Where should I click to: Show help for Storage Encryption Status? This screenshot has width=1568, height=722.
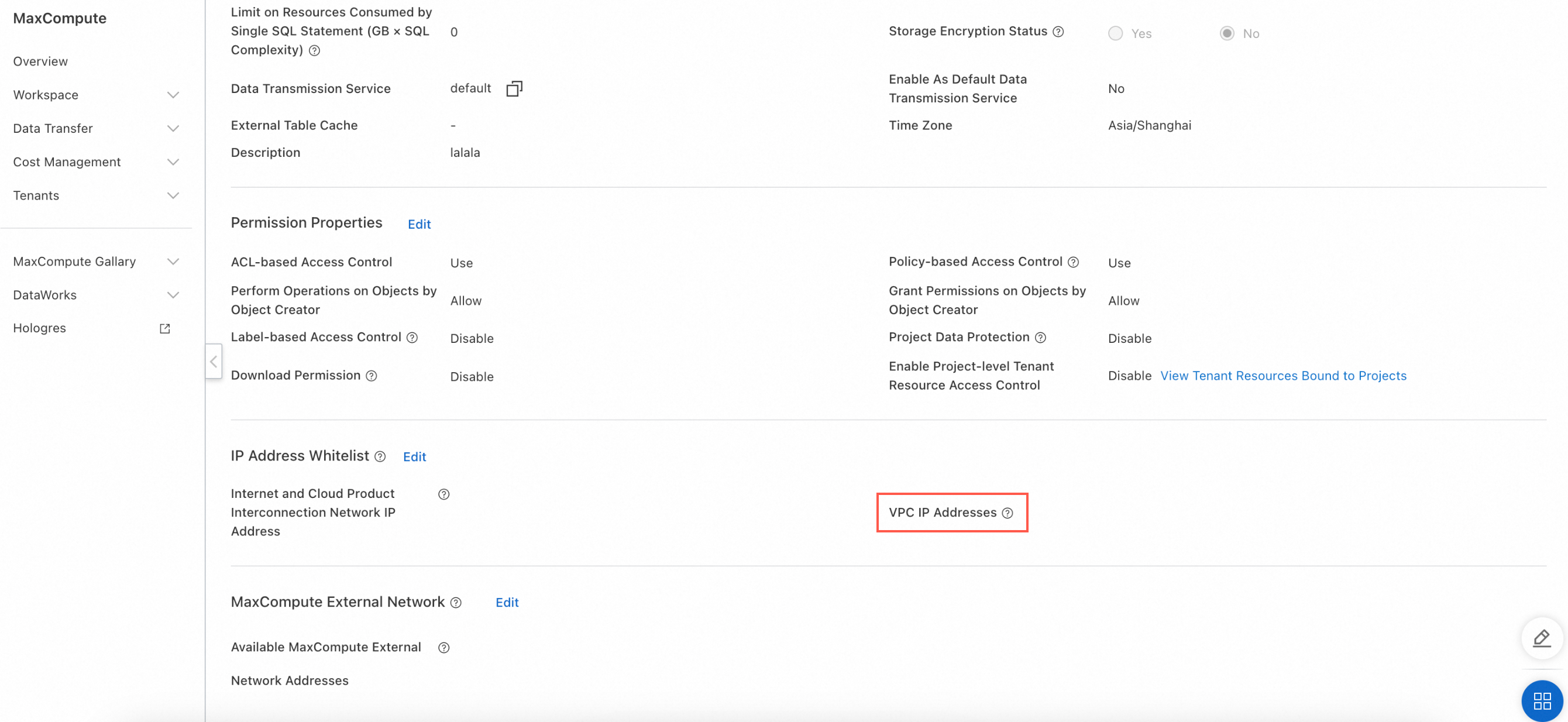pyautogui.click(x=1058, y=32)
